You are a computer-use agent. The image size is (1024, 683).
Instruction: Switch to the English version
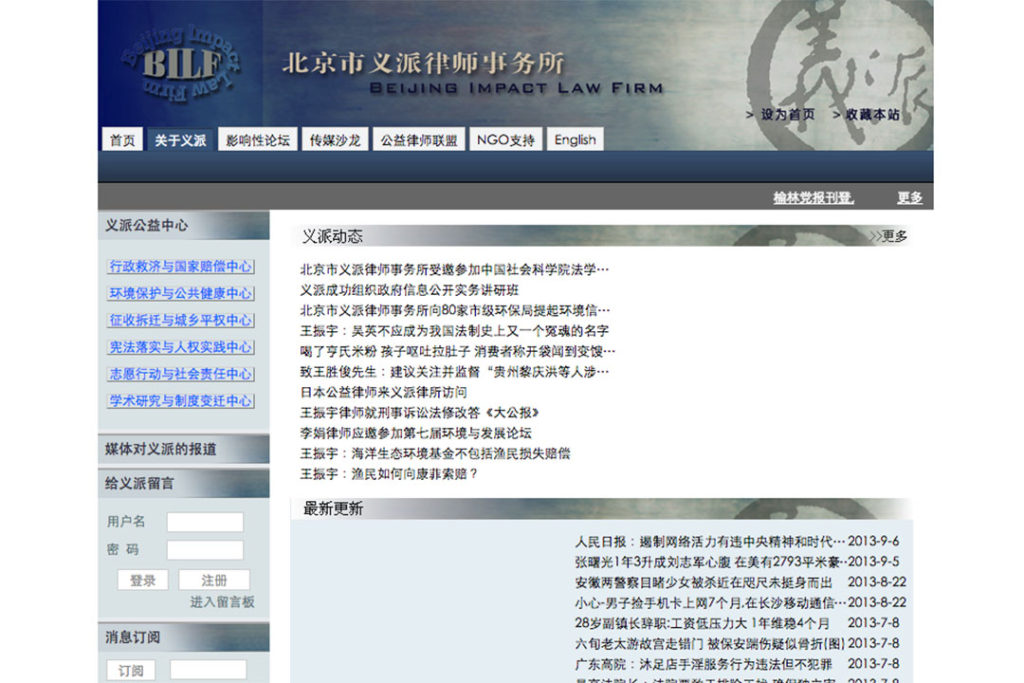575,140
